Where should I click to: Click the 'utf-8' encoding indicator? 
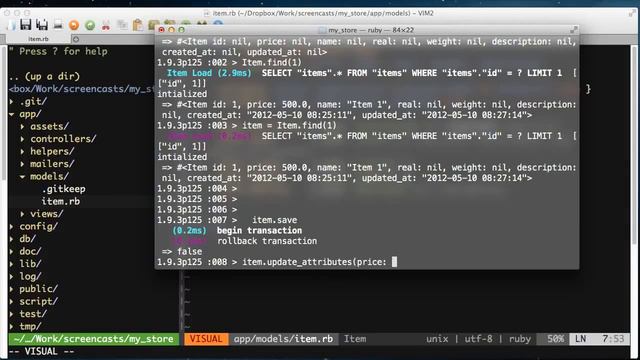coord(478,339)
